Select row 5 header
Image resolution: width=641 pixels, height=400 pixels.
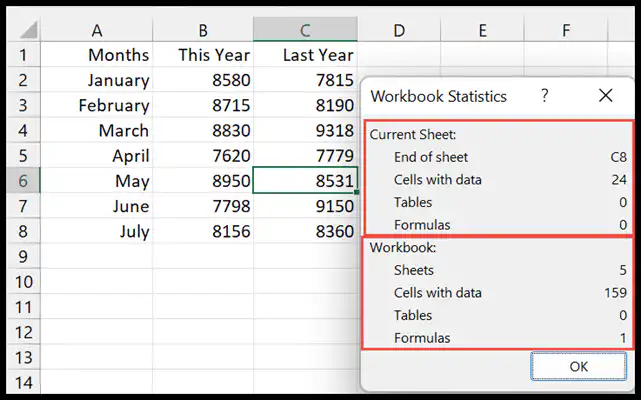tap(24, 155)
